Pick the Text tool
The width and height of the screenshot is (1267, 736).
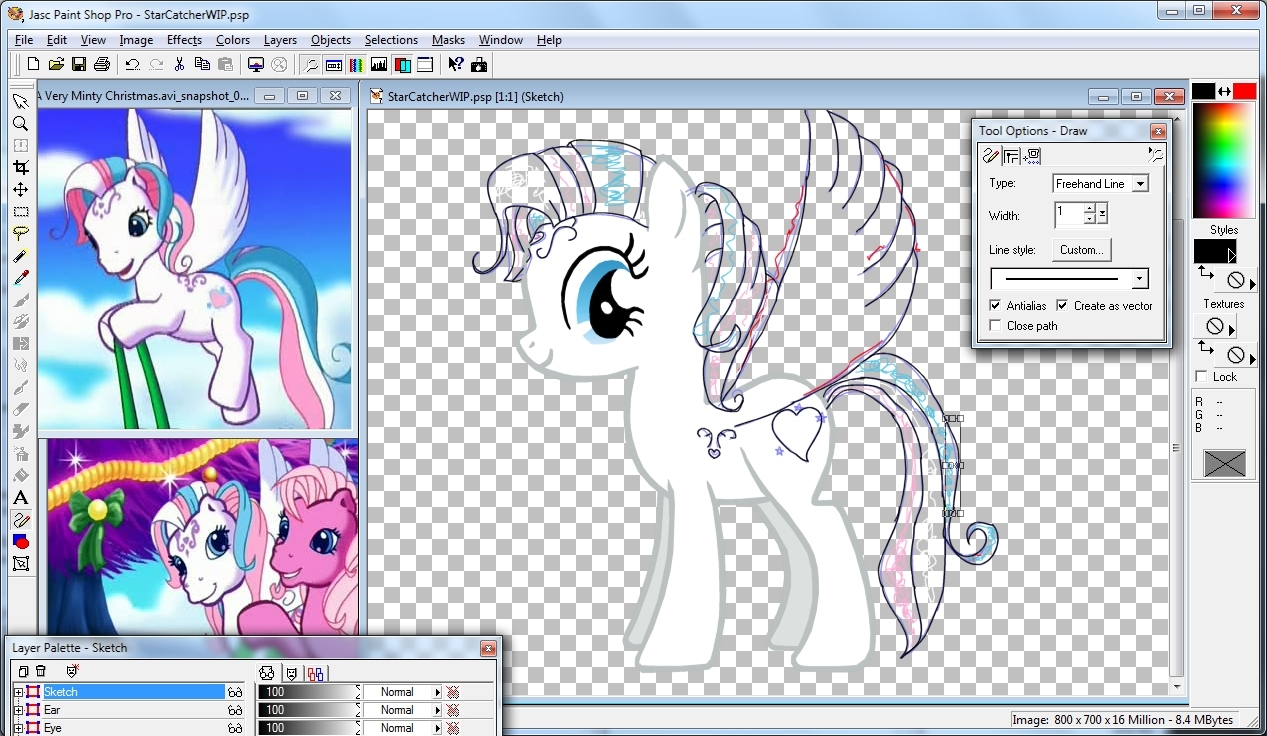pos(20,497)
